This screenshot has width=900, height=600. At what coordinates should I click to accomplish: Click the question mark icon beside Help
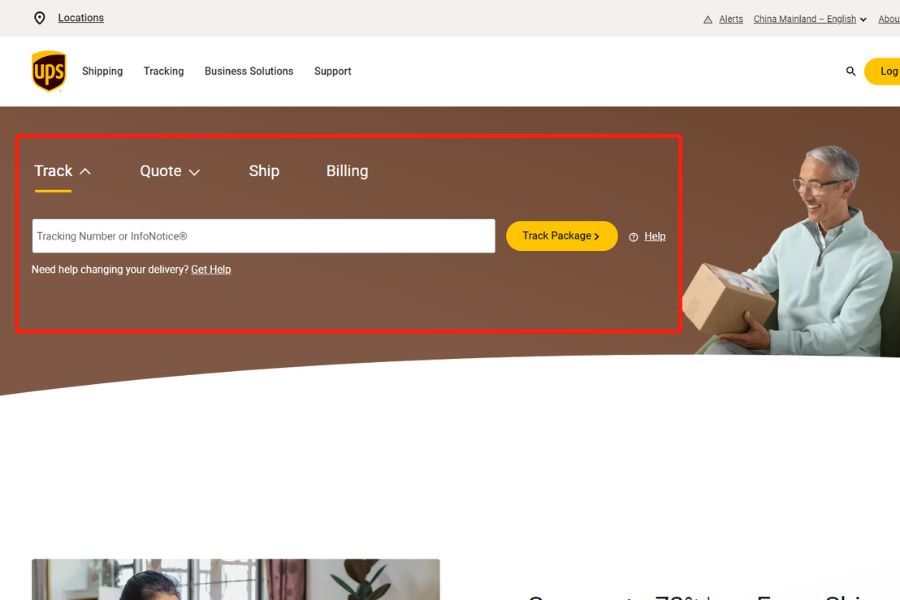633,237
